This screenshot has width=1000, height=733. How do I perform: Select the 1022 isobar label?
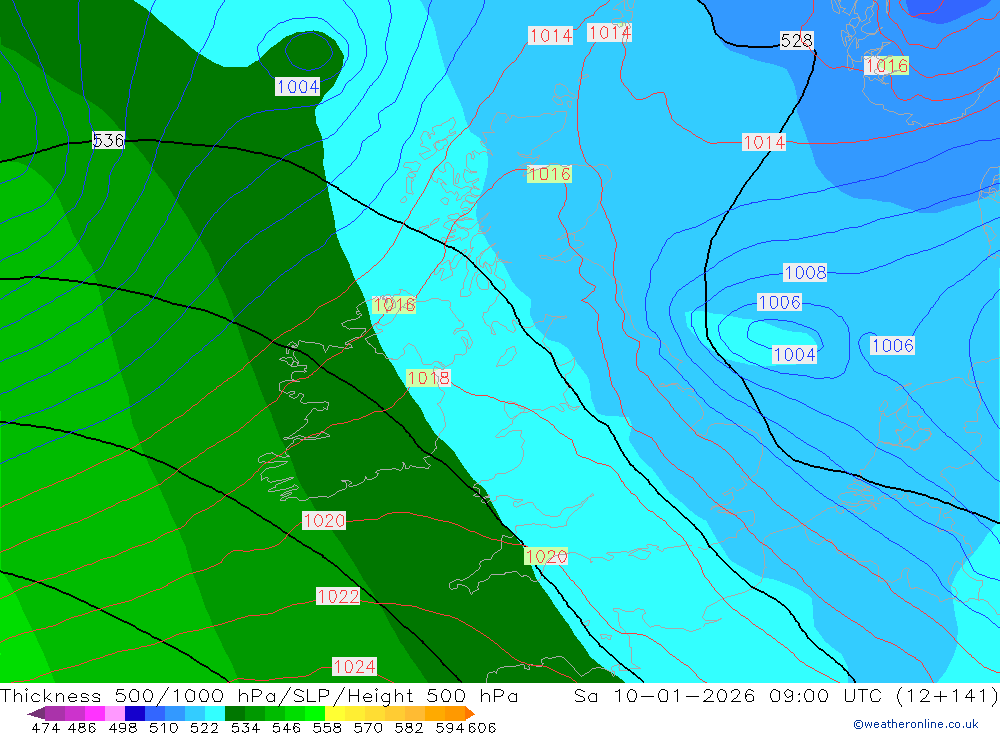pos(338,596)
